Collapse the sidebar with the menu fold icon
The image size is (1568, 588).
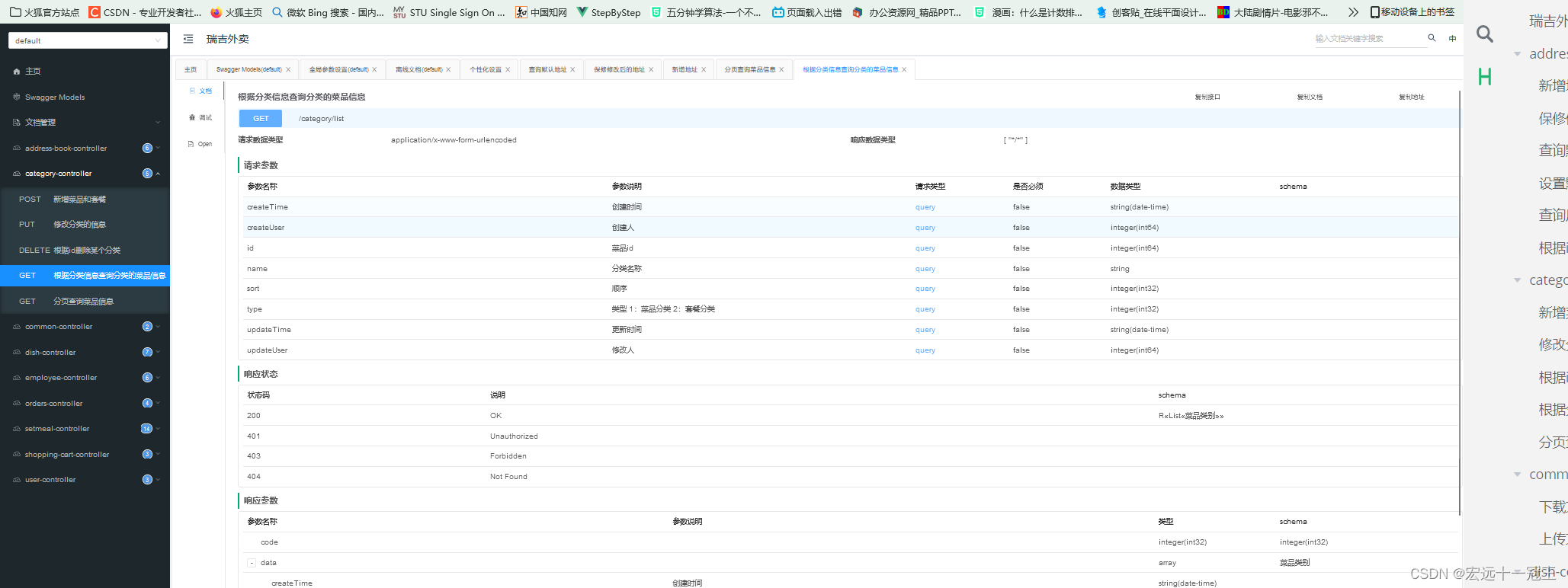click(x=188, y=39)
